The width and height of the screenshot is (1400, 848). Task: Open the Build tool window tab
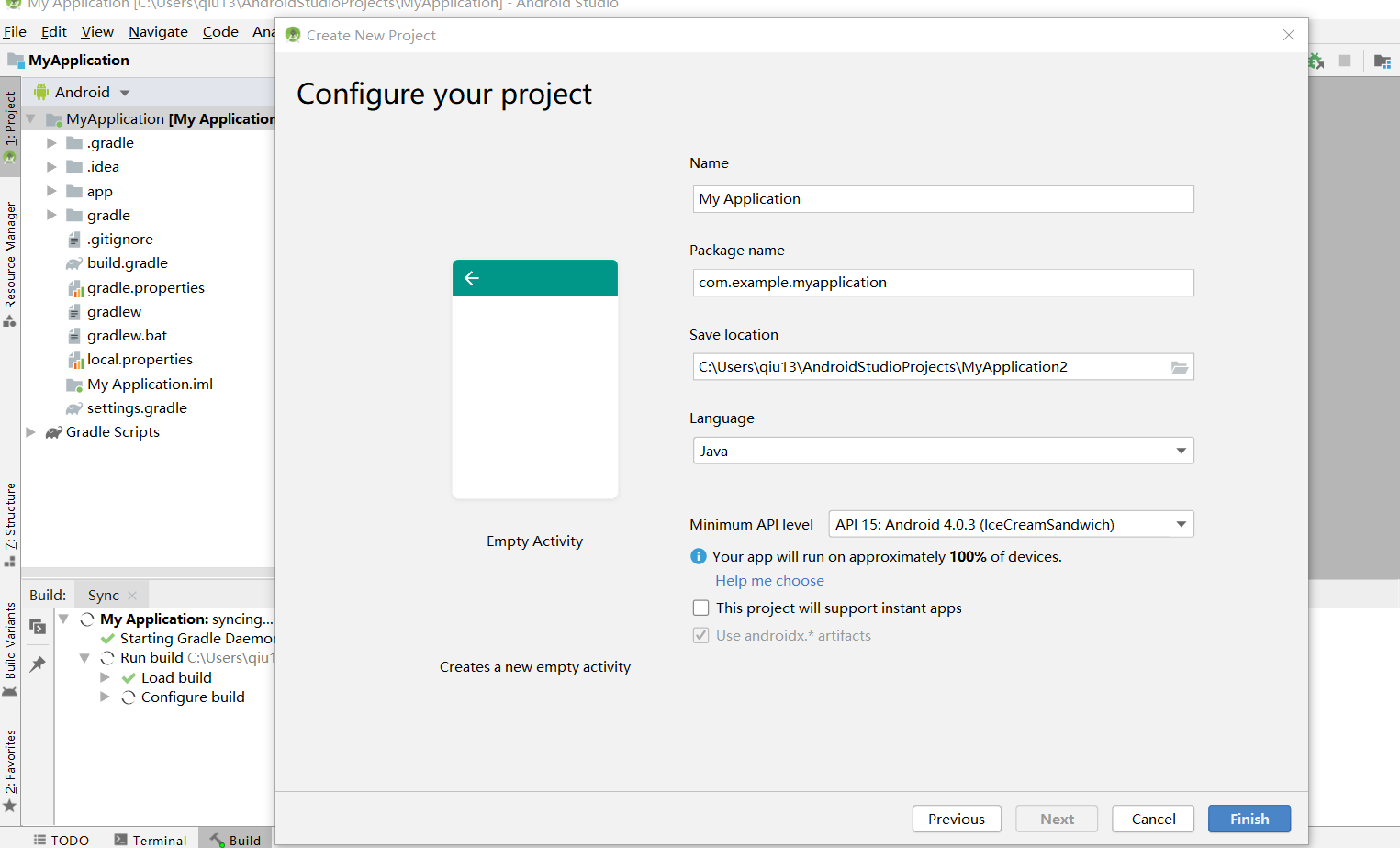(236, 840)
